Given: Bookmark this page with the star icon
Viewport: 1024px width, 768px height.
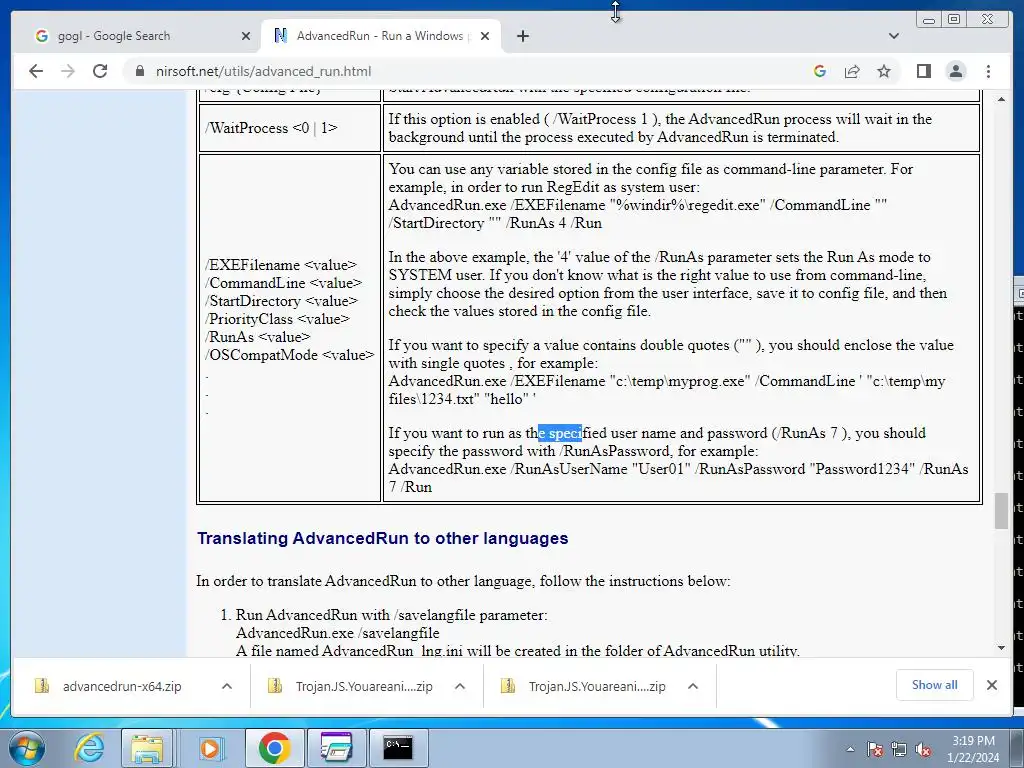Looking at the screenshot, I should click(884, 71).
